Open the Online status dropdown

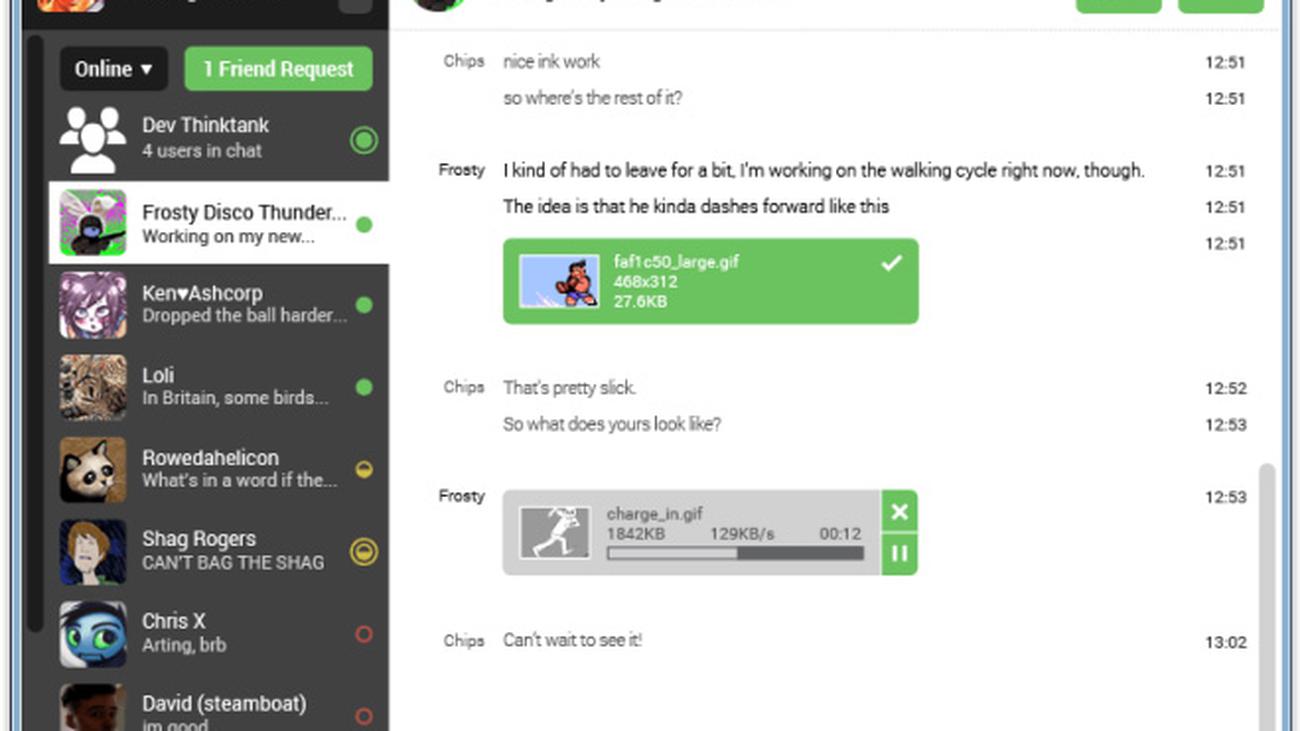tap(114, 69)
